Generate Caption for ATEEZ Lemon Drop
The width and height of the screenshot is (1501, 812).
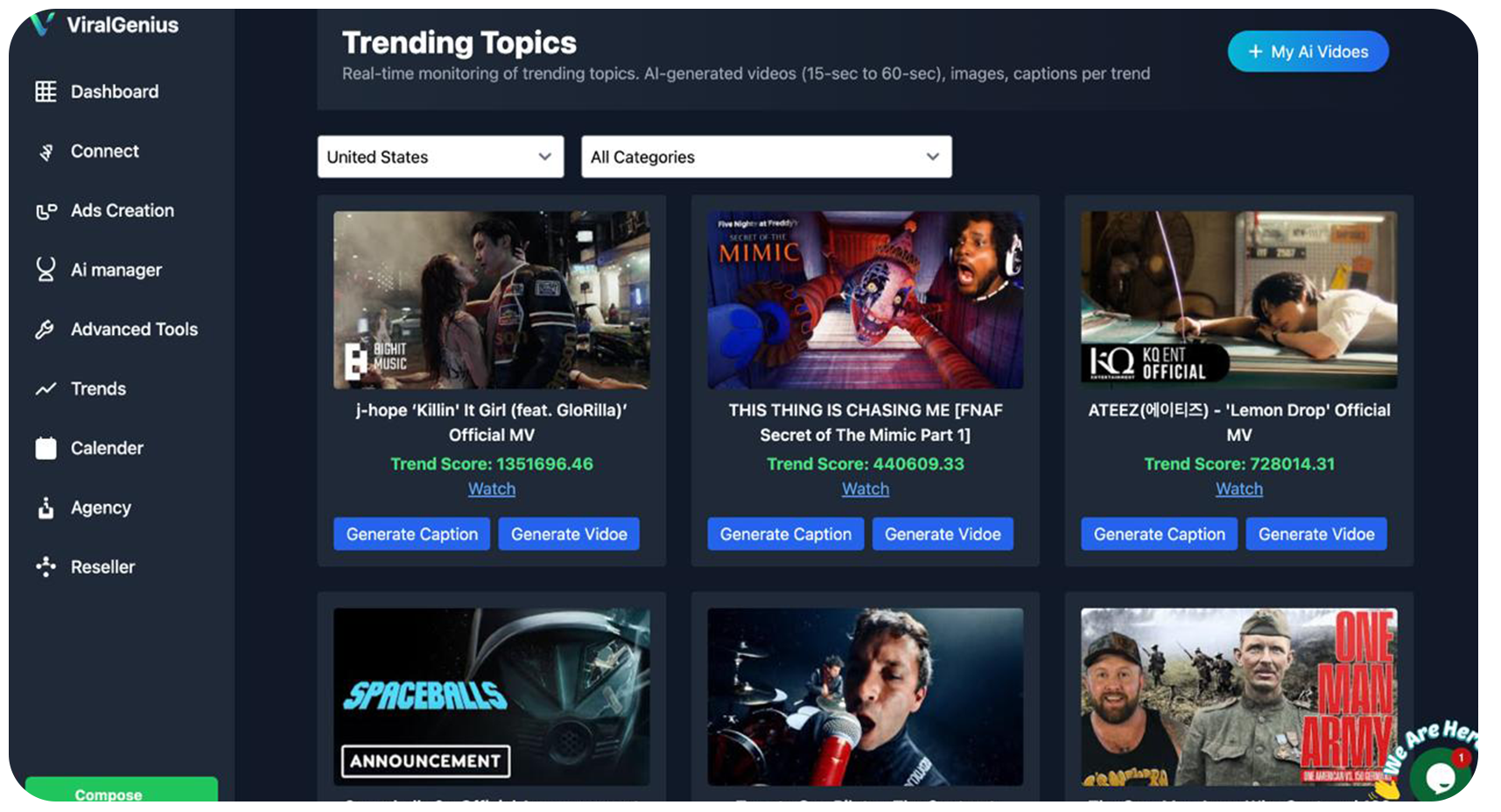coord(1159,534)
